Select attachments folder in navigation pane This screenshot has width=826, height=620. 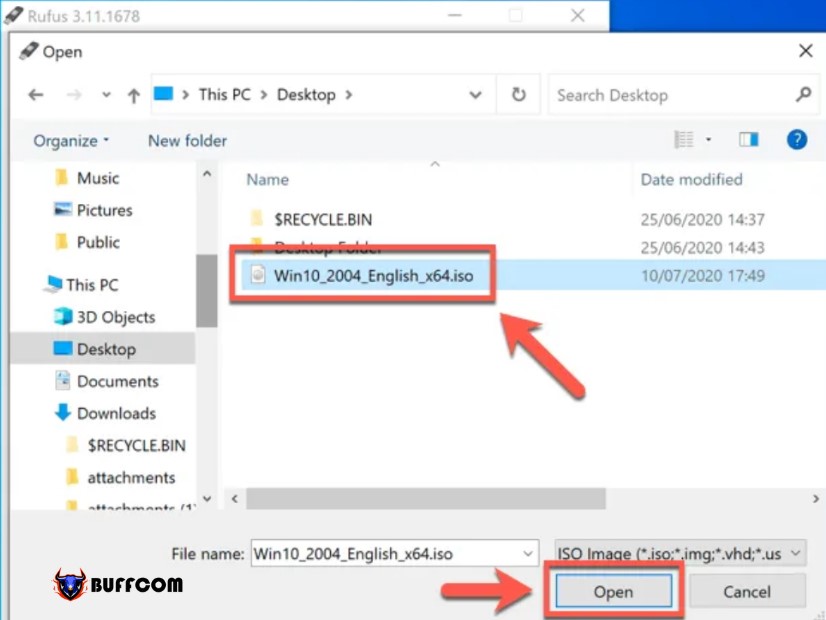pos(131,478)
